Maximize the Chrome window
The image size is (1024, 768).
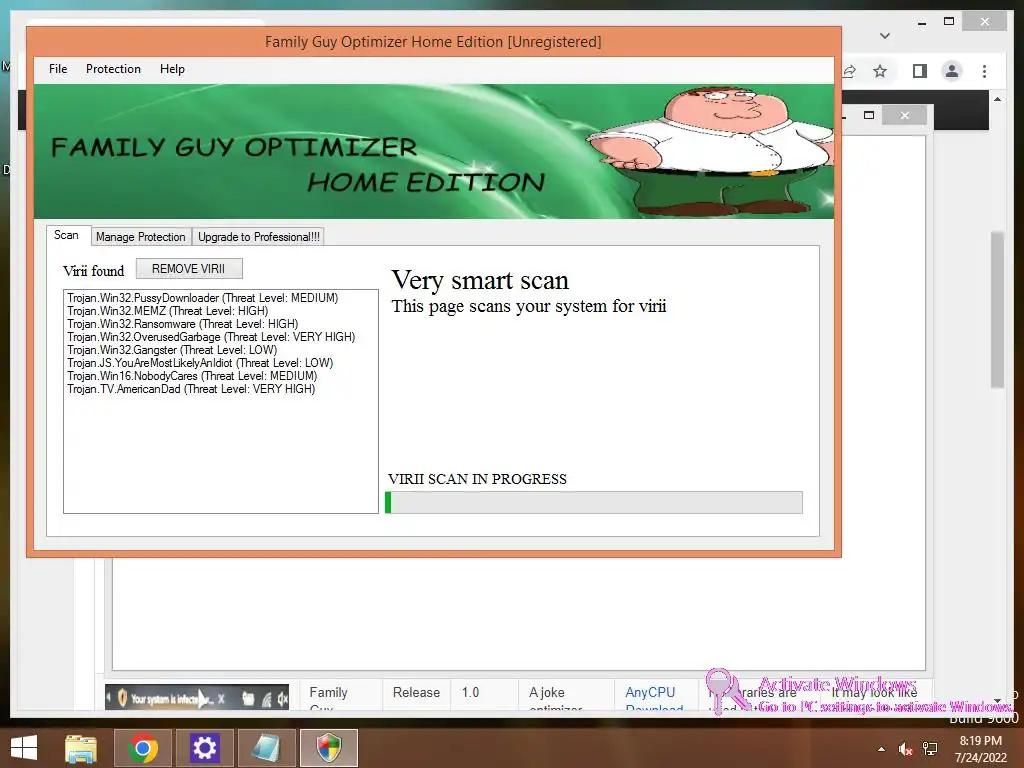coord(949,22)
